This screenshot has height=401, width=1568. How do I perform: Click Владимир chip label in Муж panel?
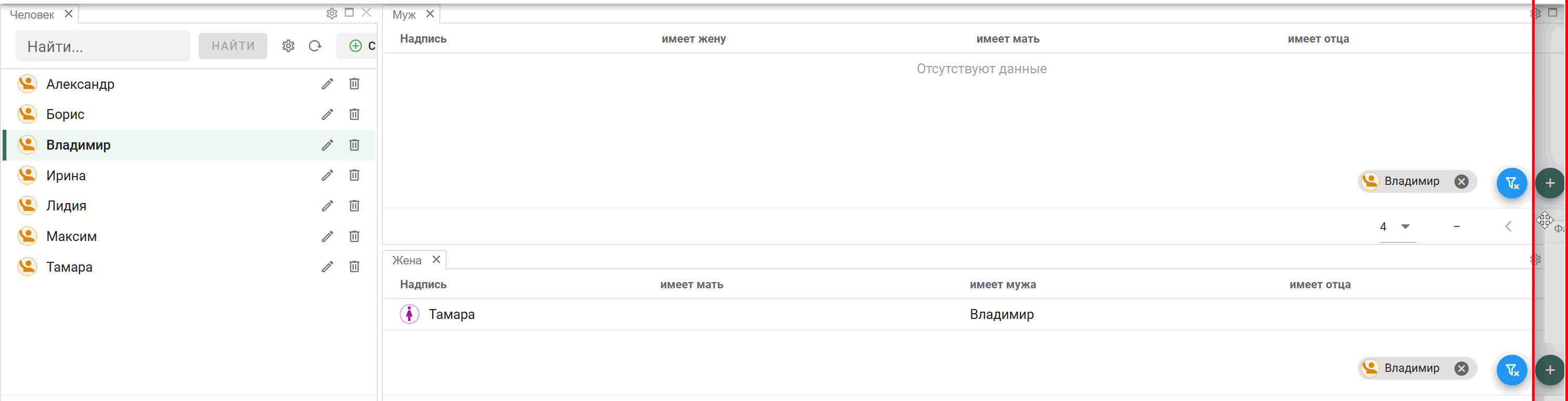point(1411,181)
